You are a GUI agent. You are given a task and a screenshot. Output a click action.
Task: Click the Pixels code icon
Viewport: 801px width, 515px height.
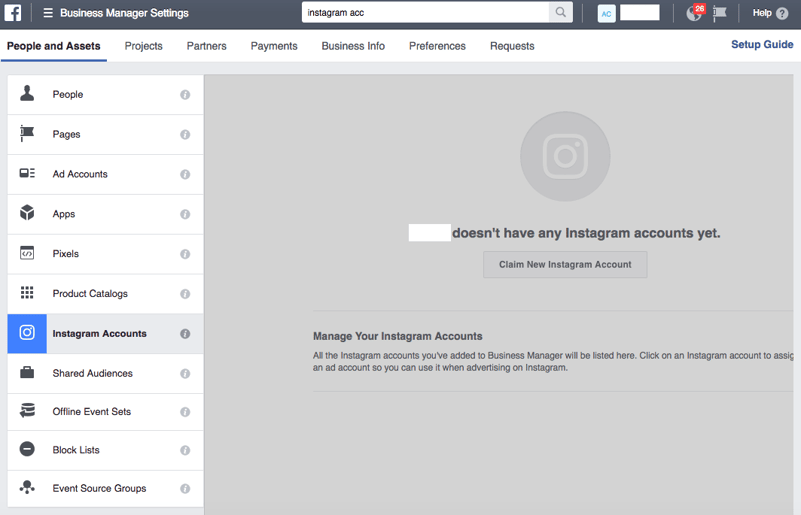tap(27, 253)
